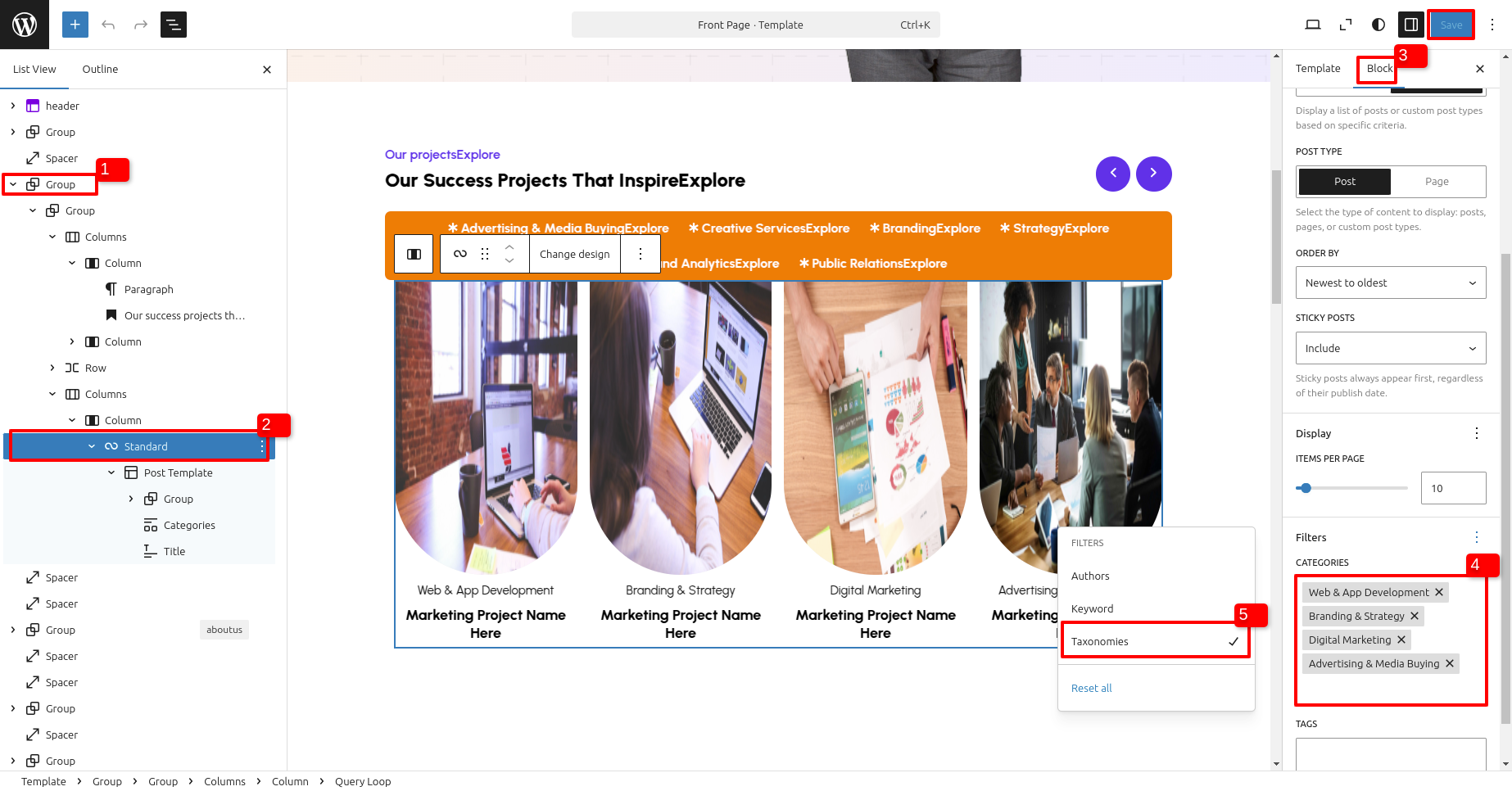
Task: Expand the Row block item
Action: [x=52, y=368]
